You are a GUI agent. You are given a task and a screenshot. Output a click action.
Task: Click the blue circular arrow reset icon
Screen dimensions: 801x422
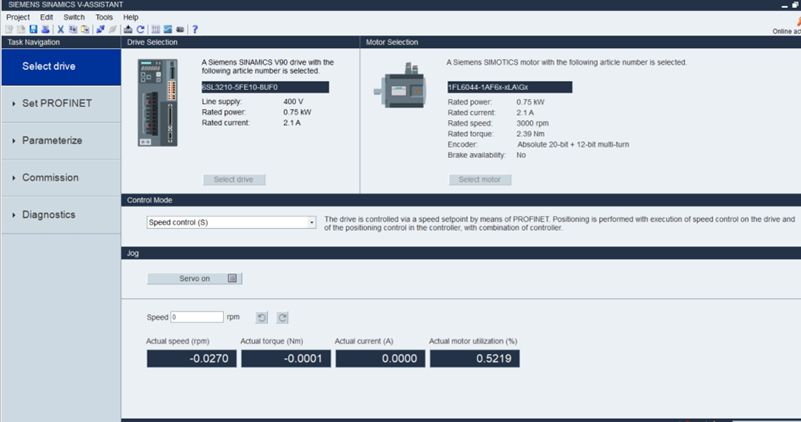tap(140, 29)
